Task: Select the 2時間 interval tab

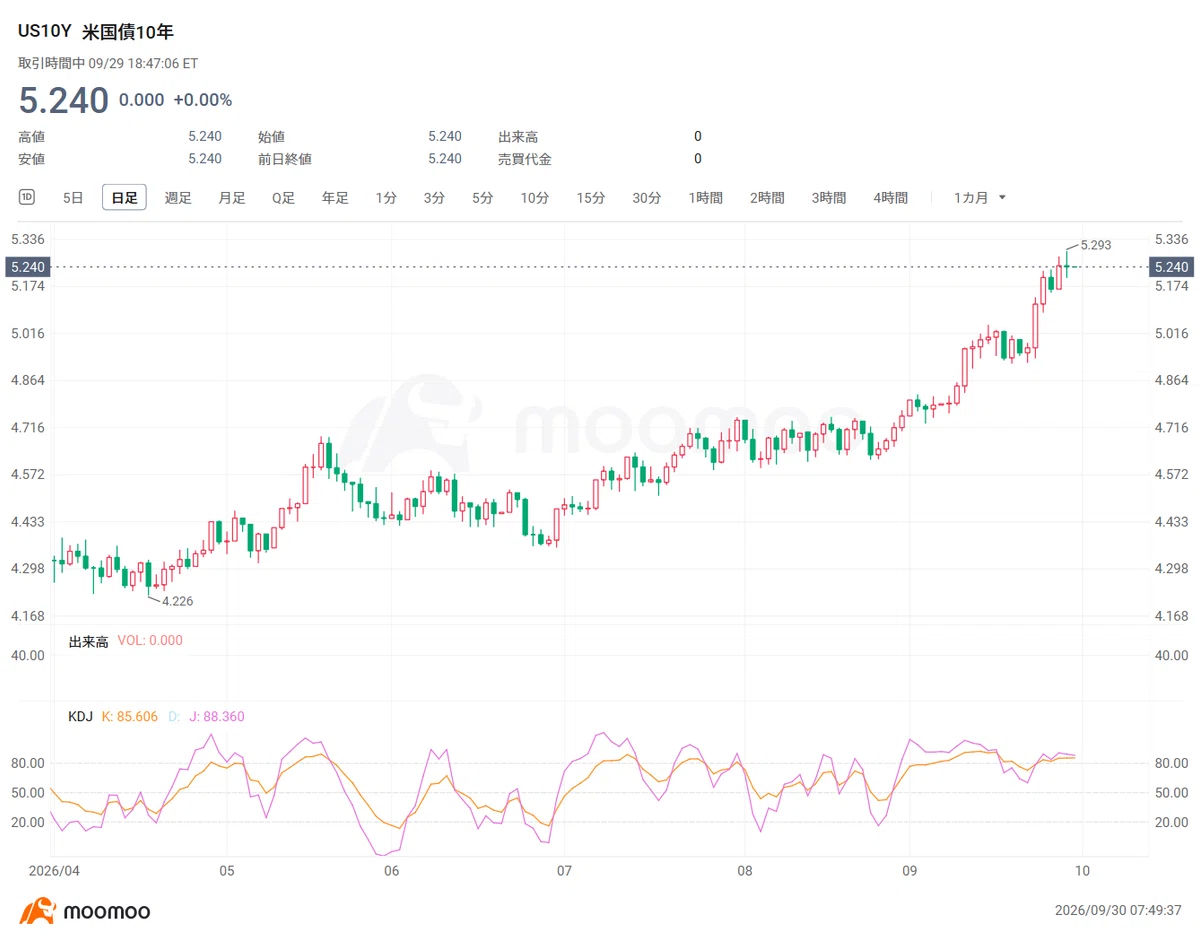Action: click(x=767, y=198)
